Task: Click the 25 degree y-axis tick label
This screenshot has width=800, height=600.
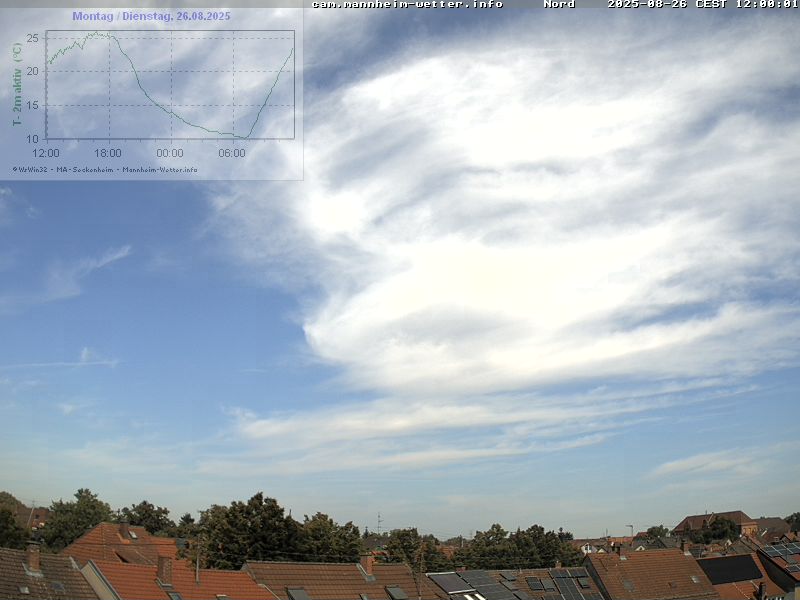Action: [x=33, y=38]
